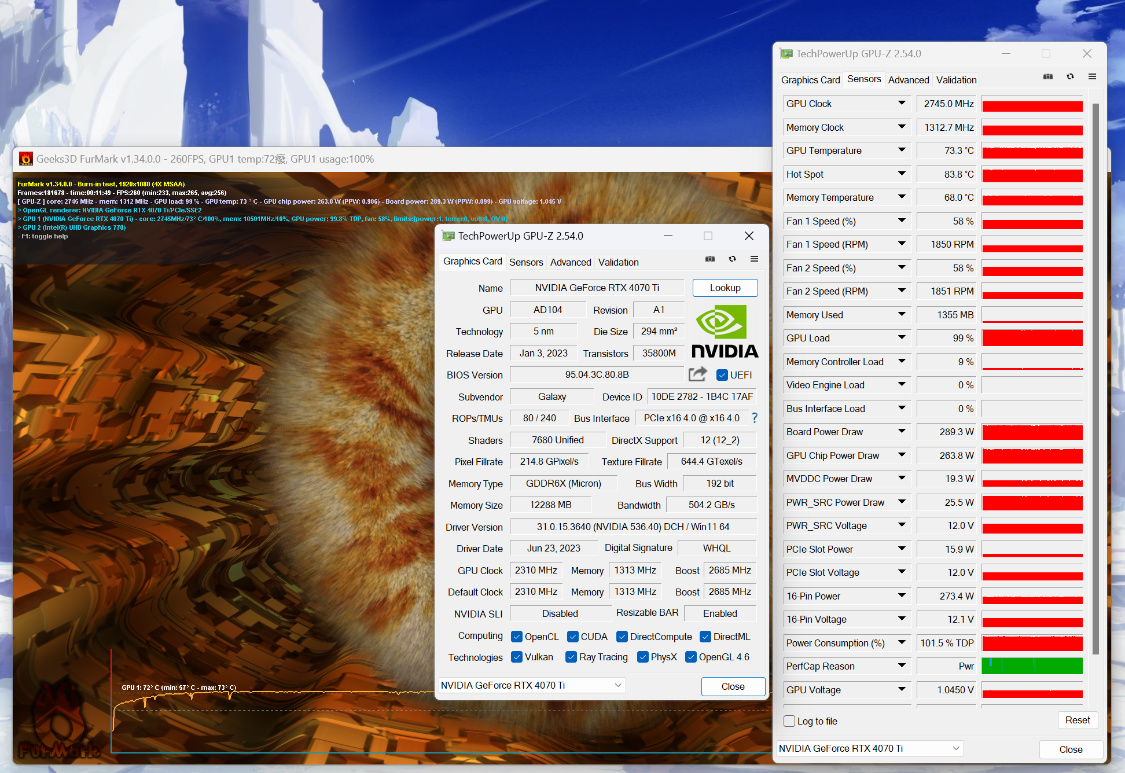The width and height of the screenshot is (1125, 773).
Task: Open the Hot Spot sensor dropdown arrow
Action: point(901,174)
